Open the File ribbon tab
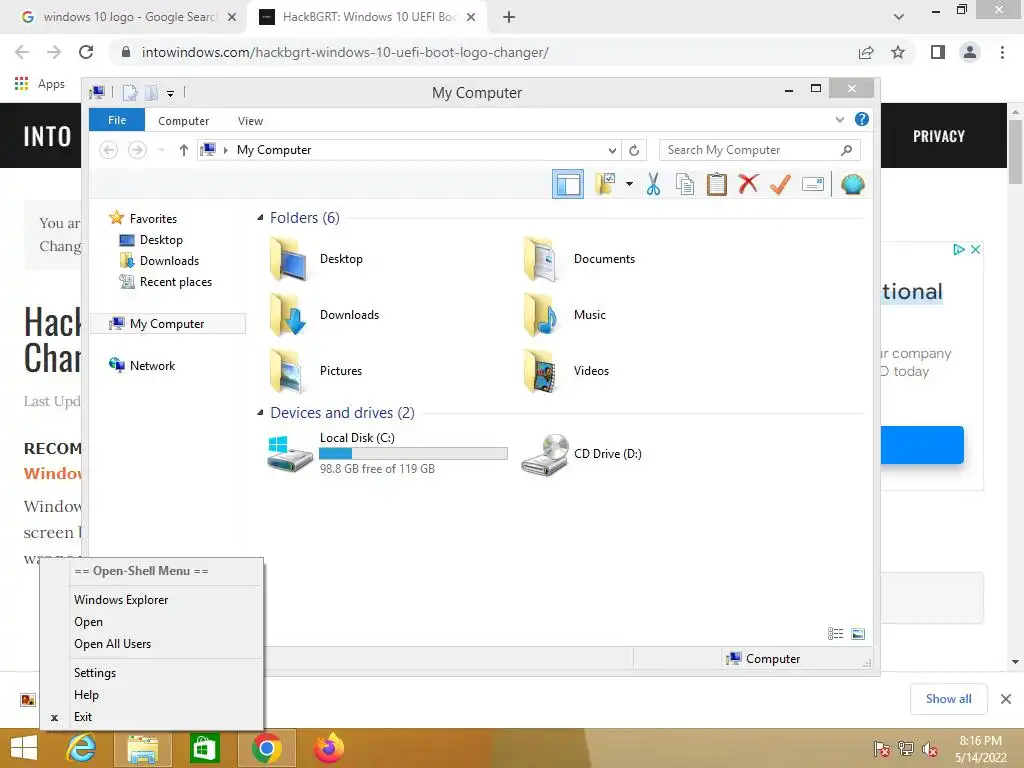Viewport: 1024px width, 768px height. click(117, 120)
